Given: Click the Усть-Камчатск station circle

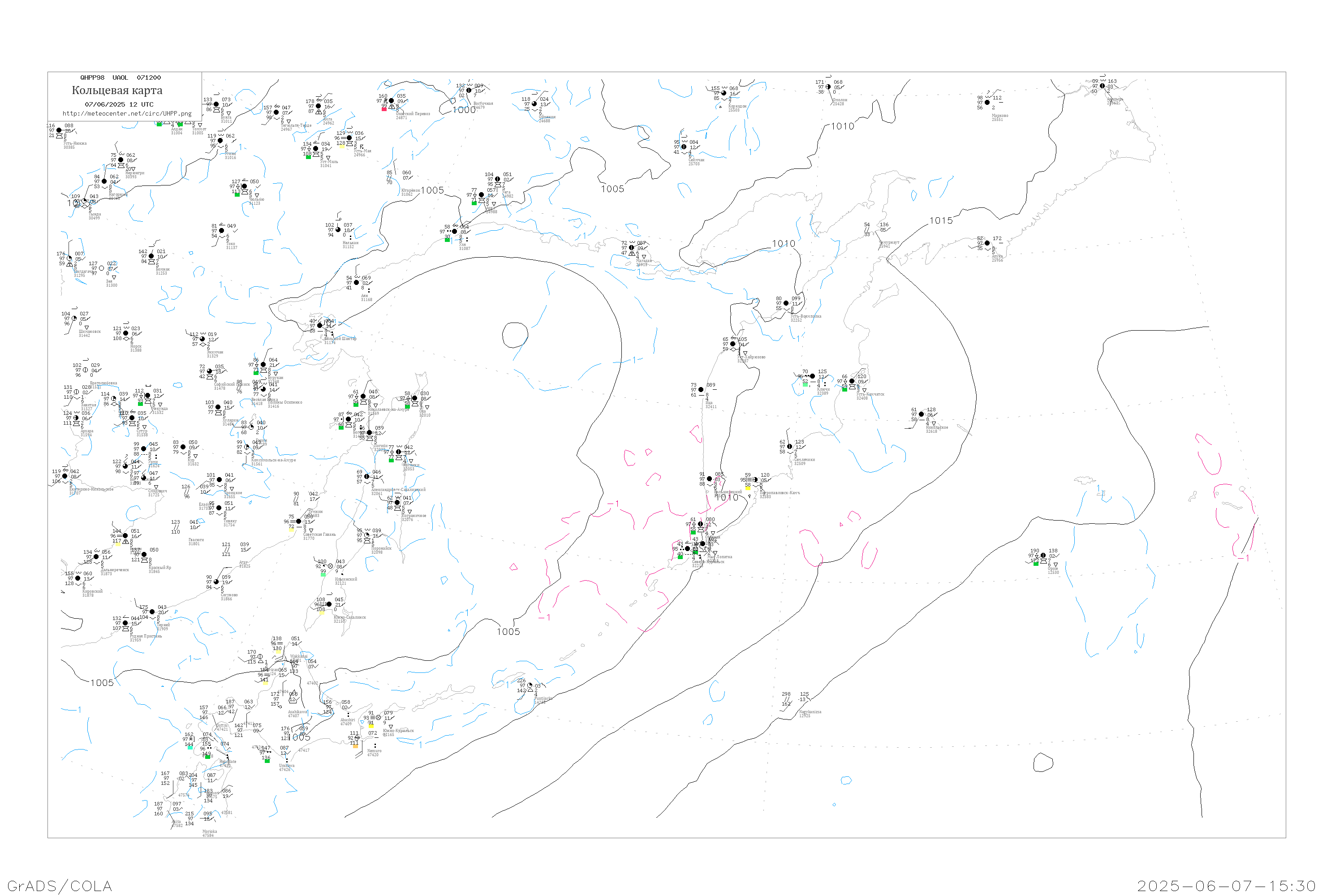Looking at the screenshot, I should [852, 381].
